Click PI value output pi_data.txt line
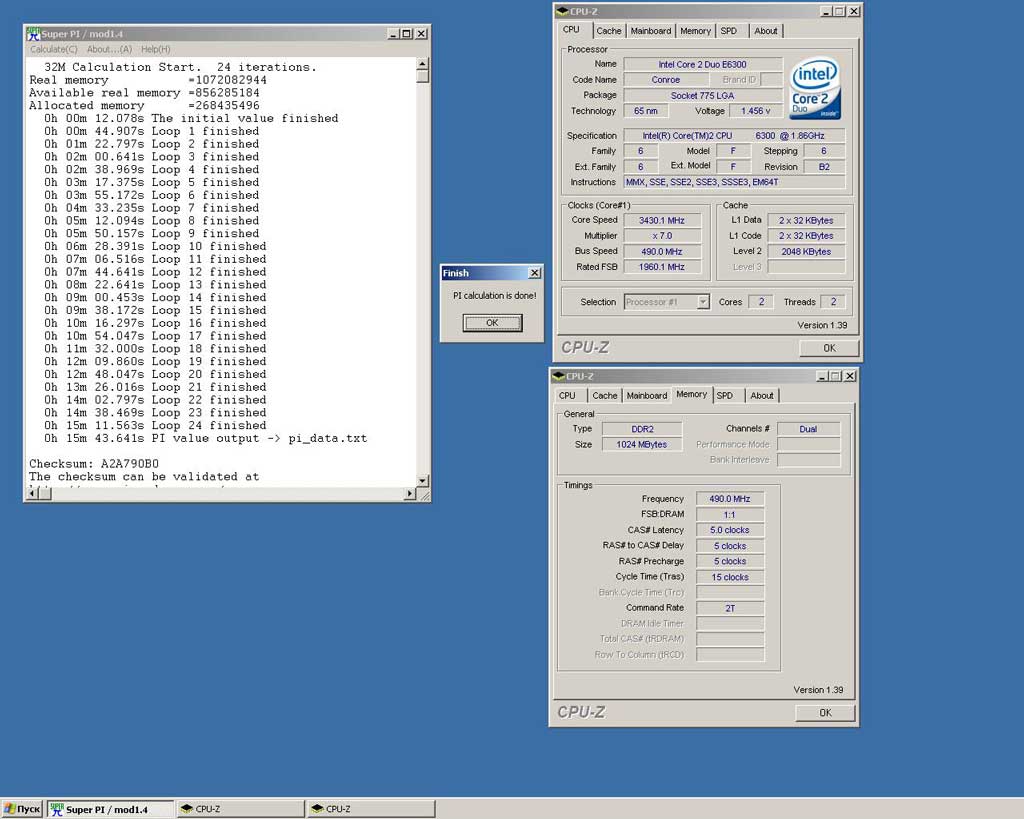This screenshot has width=1024, height=819. [205, 438]
